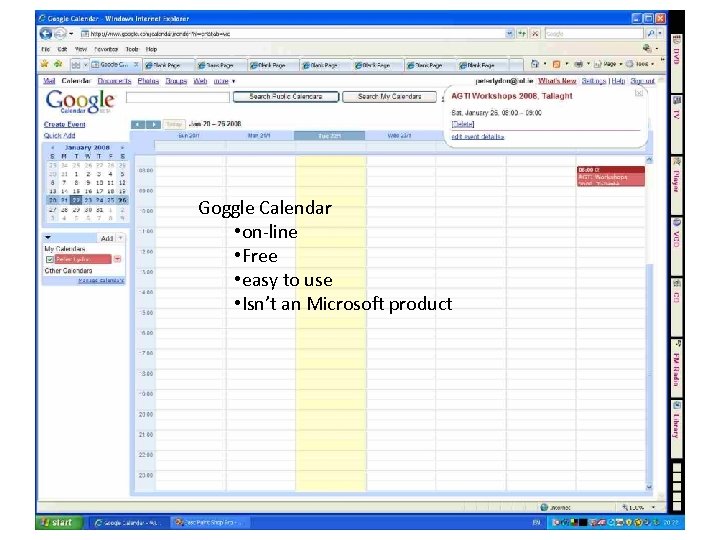Viewport: 720px width, 540px height.
Task: Click the Player side tab on right panel
Action: tap(676, 185)
